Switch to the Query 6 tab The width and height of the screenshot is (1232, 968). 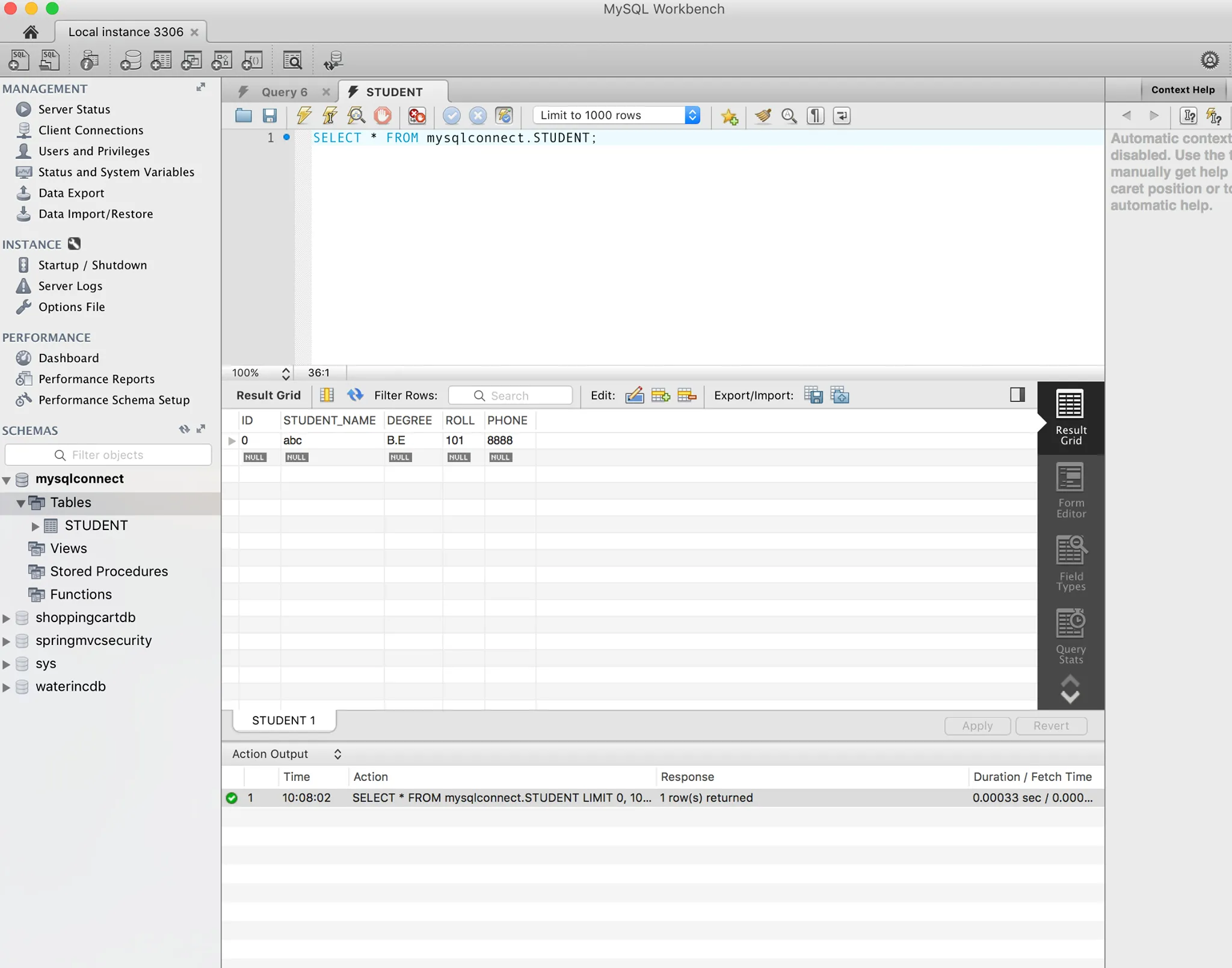[x=284, y=92]
